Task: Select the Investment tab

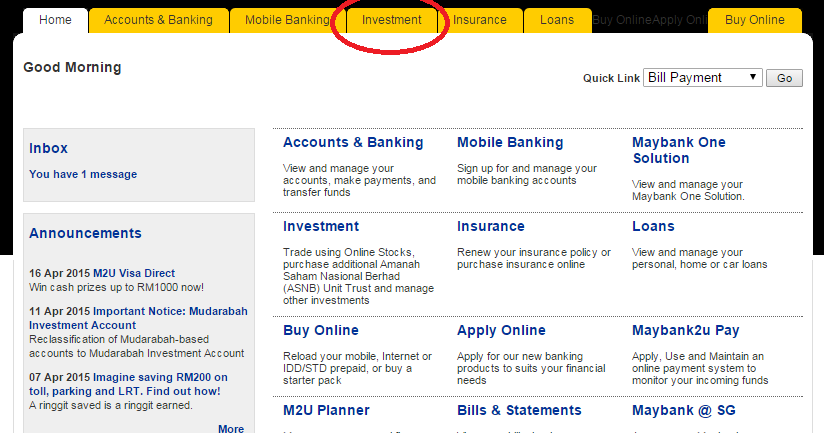Action: point(392,20)
